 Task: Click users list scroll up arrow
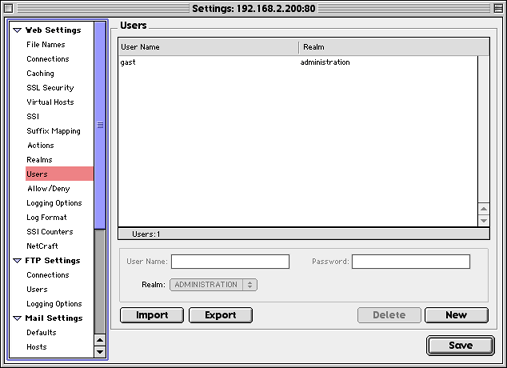pos(483,209)
